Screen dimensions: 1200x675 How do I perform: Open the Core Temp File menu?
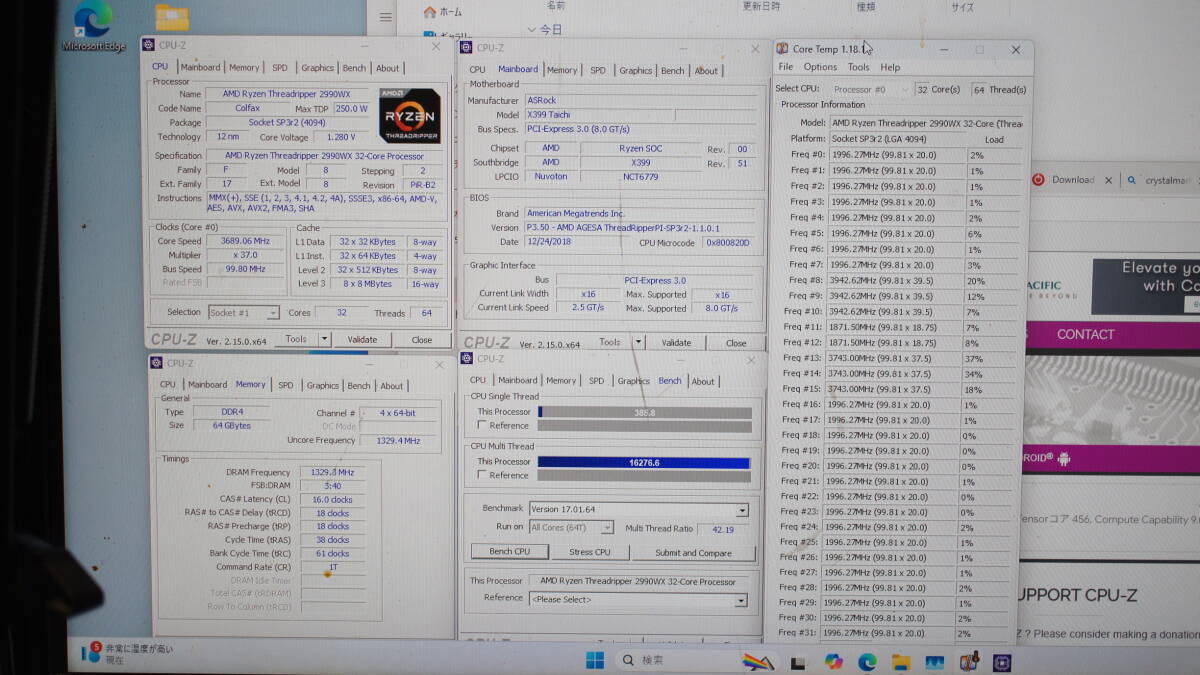pos(786,67)
